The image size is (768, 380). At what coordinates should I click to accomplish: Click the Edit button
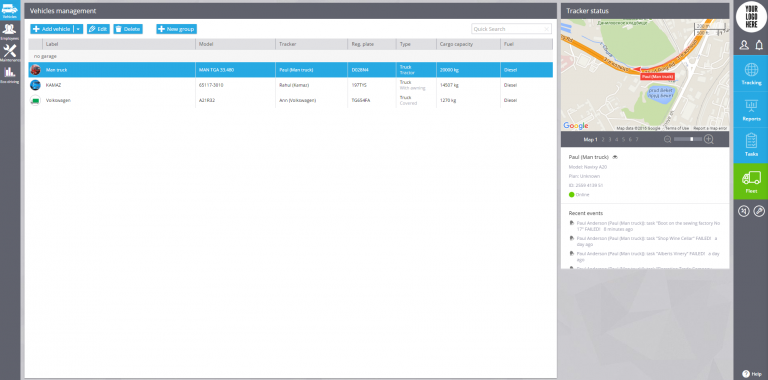98,29
